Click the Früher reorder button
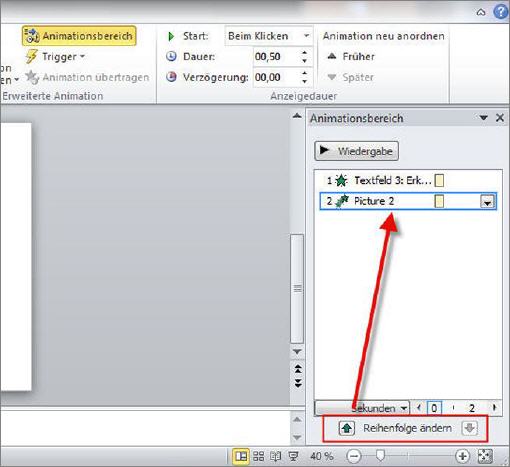Image resolution: width=510 pixels, height=467 pixels. [x=351, y=57]
